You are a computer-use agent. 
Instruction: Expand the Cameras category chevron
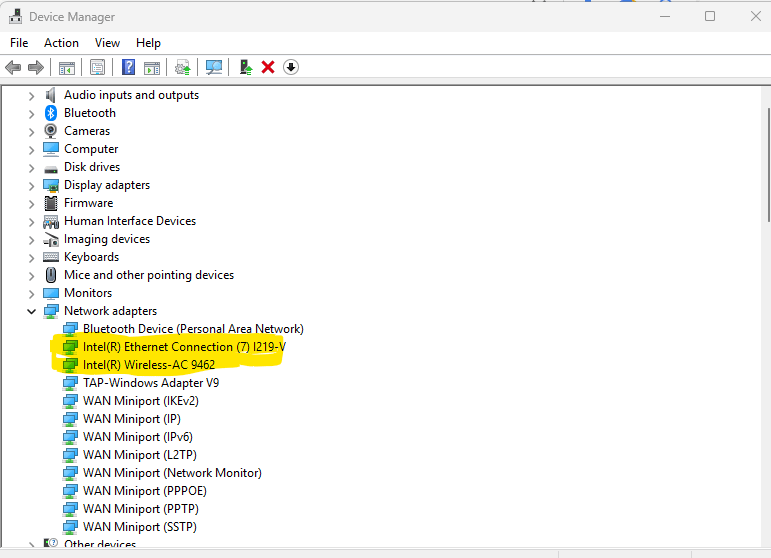pos(31,132)
